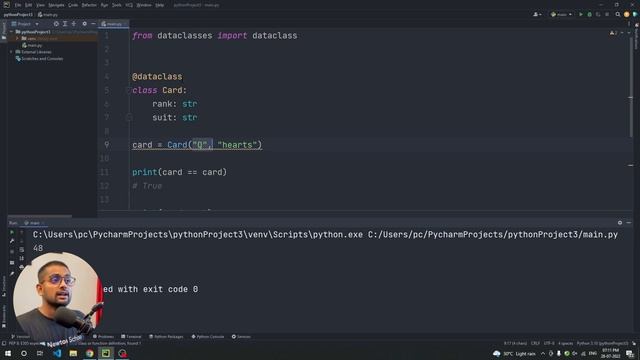Open Visual Studio Code from taskbar
Image resolution: width=640 pixels, height=360 pixels.
57,353
